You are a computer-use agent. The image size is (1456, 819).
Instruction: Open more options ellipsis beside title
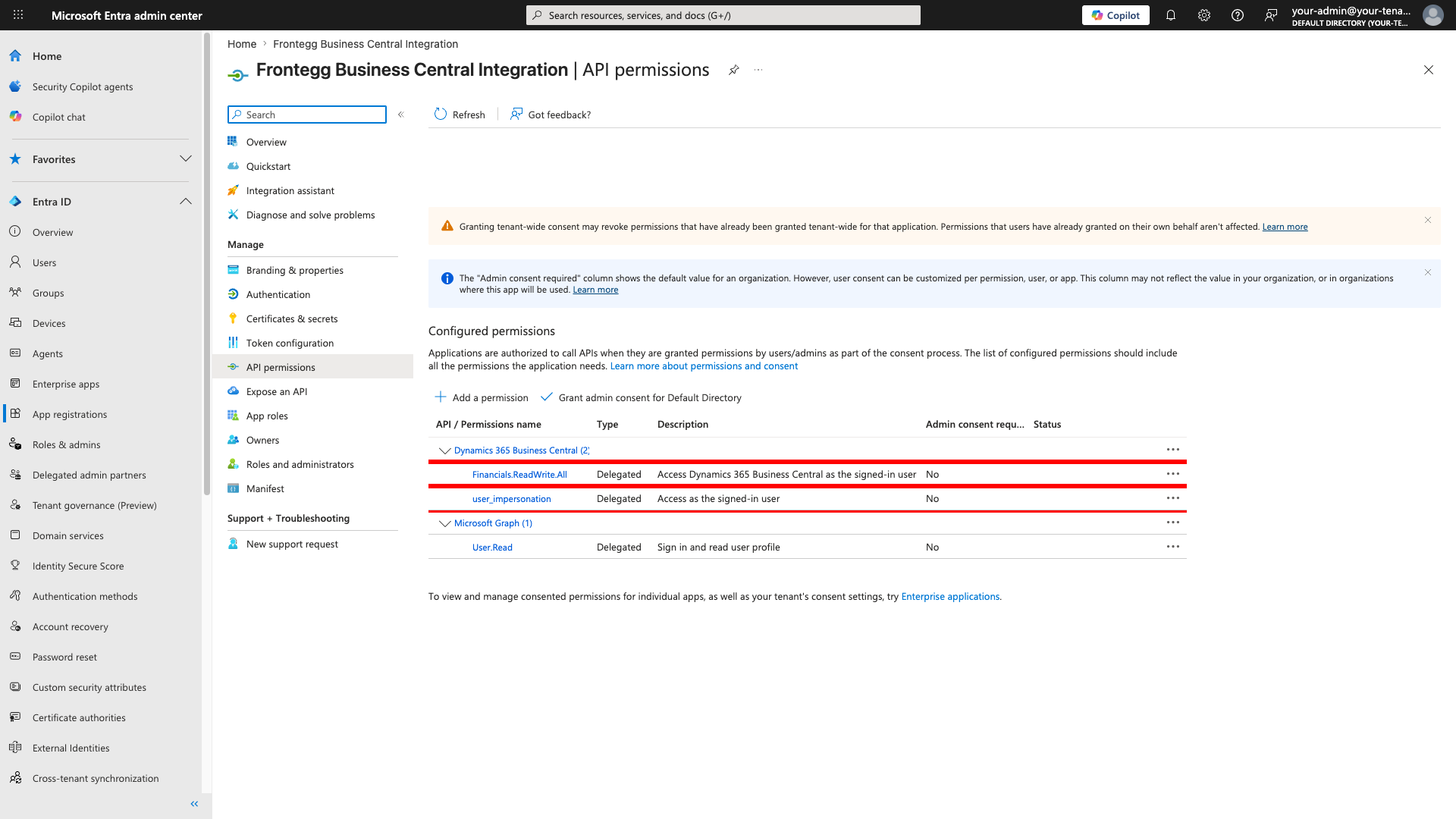point(758,70)
